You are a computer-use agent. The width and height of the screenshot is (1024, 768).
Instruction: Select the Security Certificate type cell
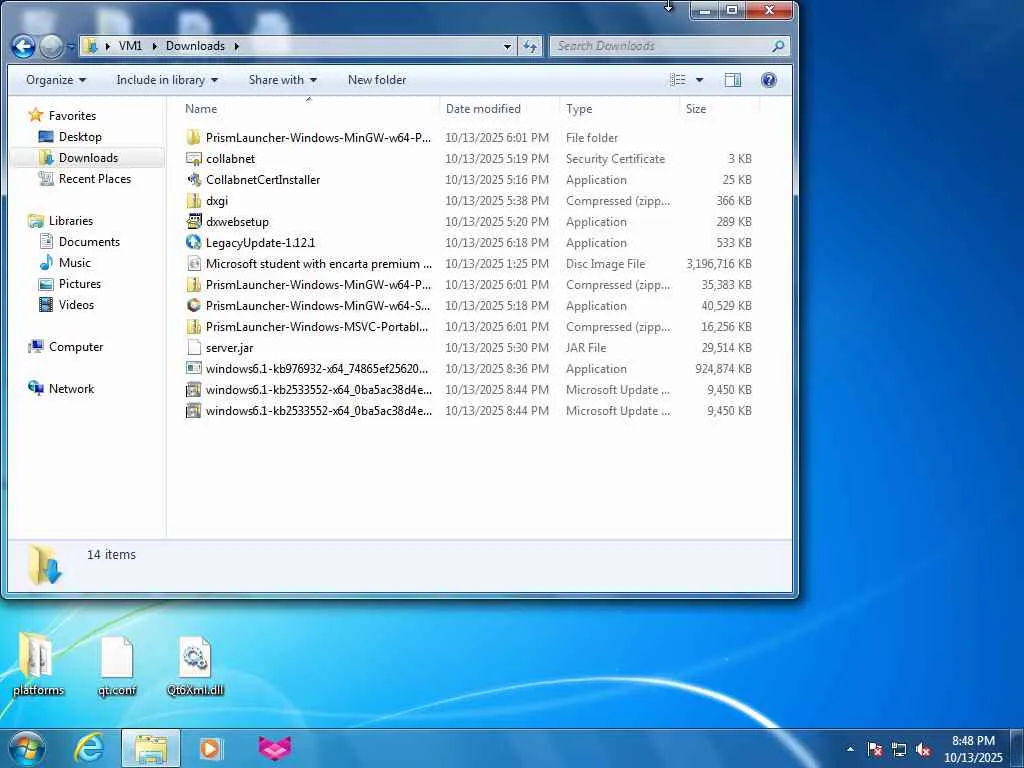tap(615, 159)
